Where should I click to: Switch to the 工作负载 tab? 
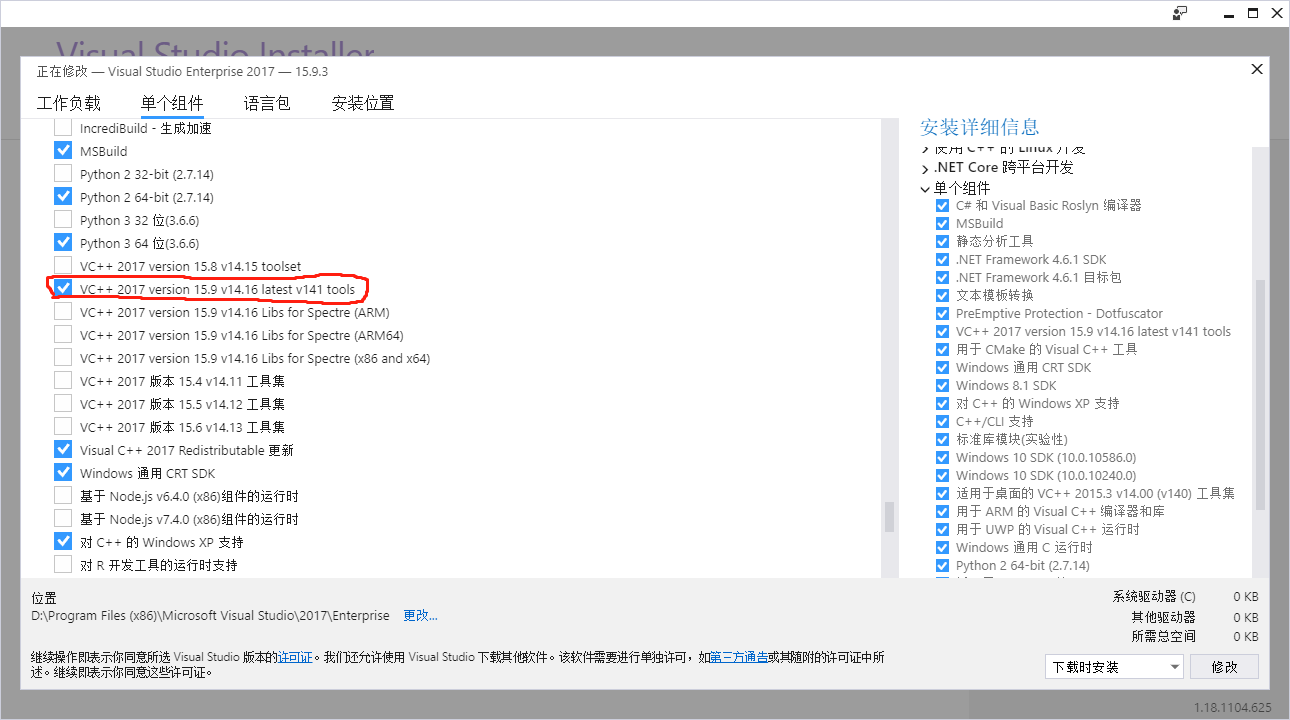tap(68, 102)
